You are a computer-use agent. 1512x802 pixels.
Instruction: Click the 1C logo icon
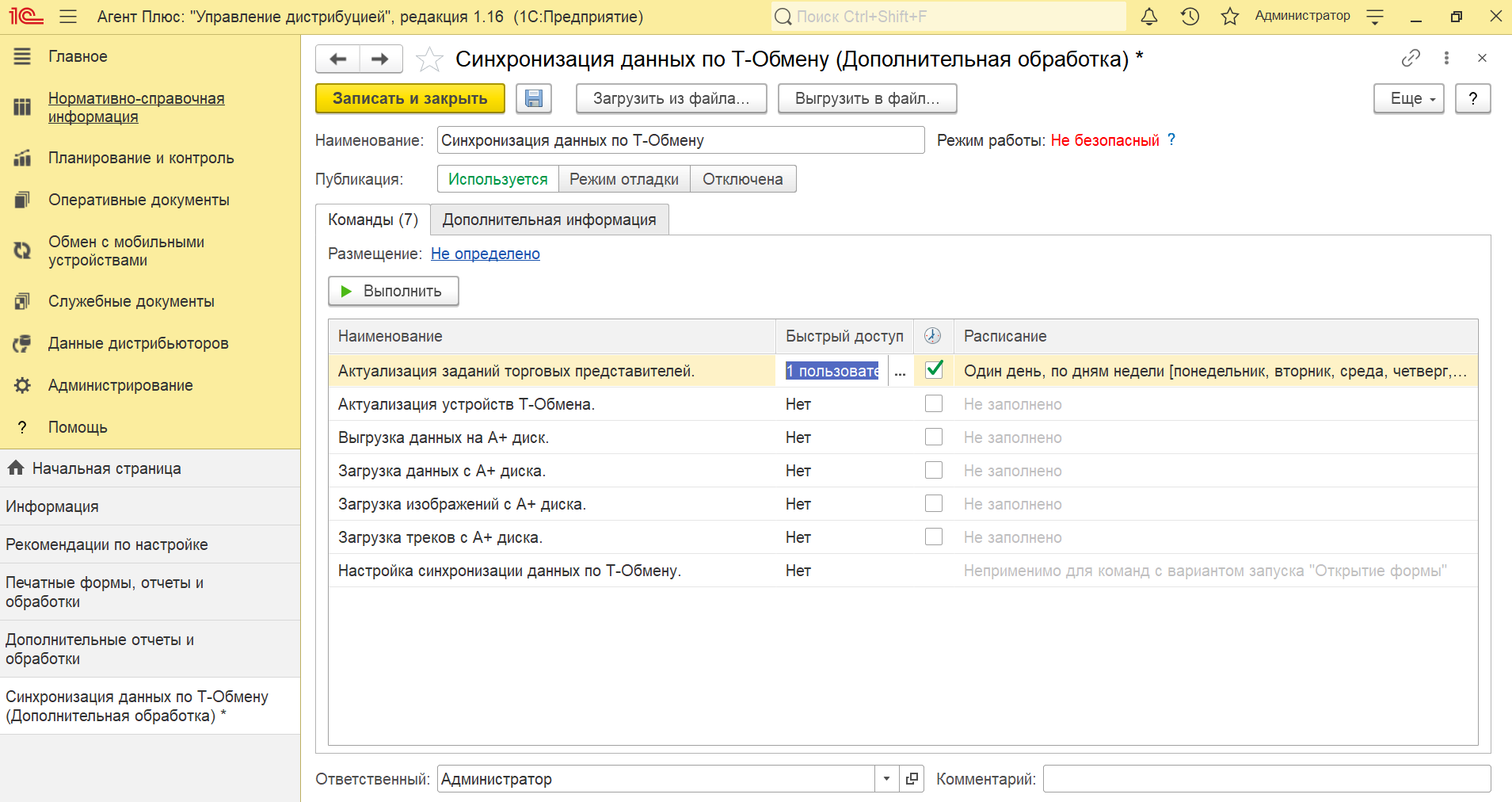point(26,17)
